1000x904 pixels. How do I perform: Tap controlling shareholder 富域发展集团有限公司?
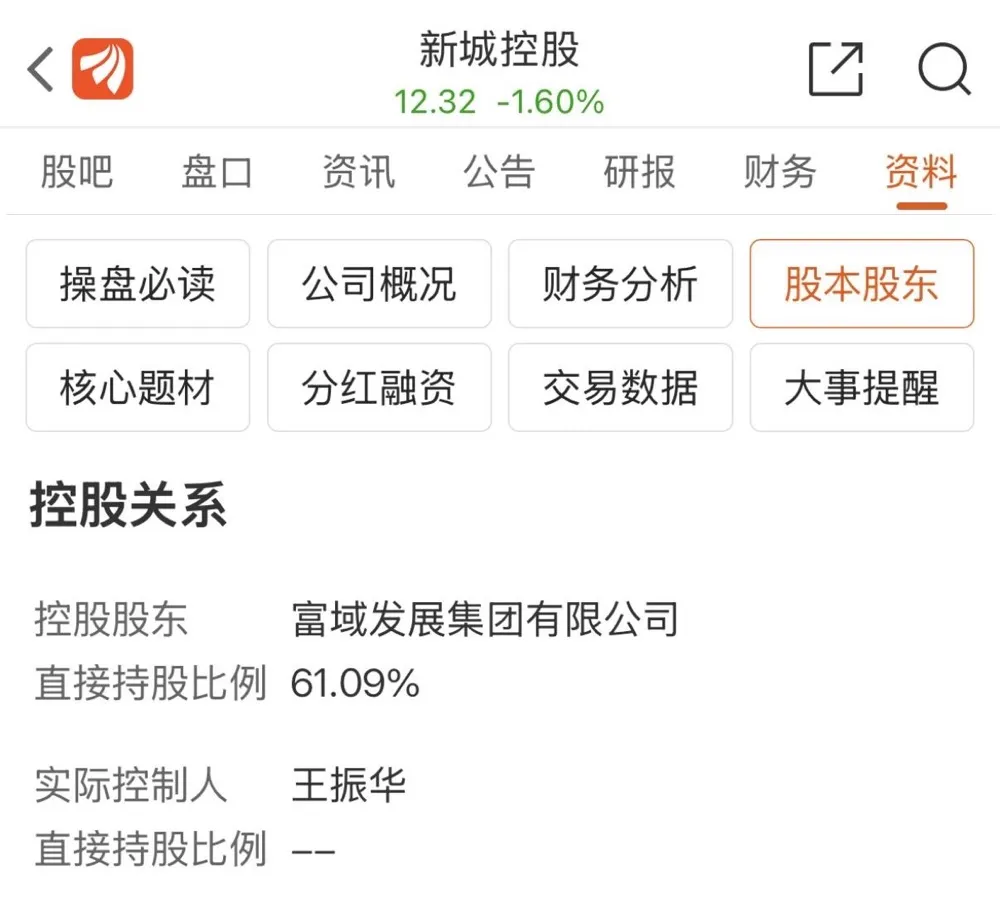tap(485, 619)
